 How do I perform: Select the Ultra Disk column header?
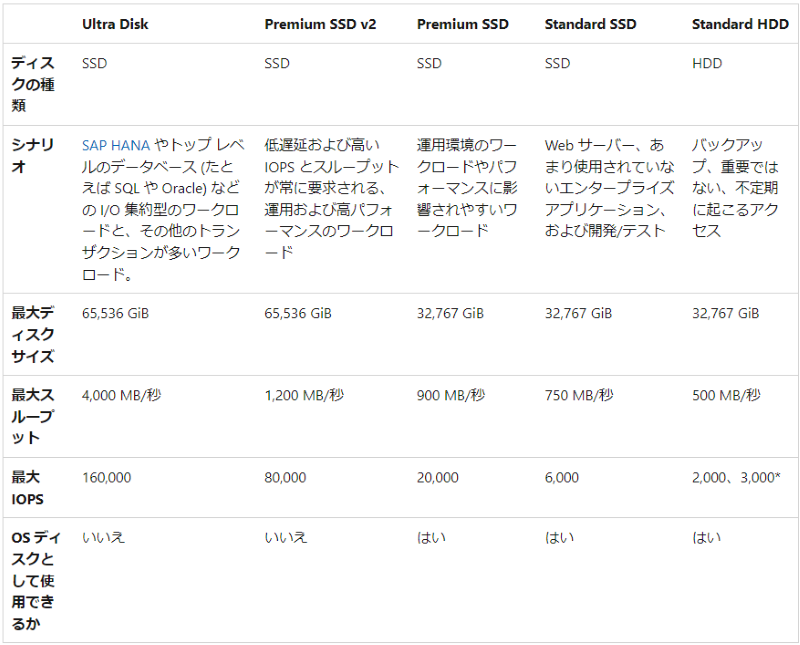(115, 24)
